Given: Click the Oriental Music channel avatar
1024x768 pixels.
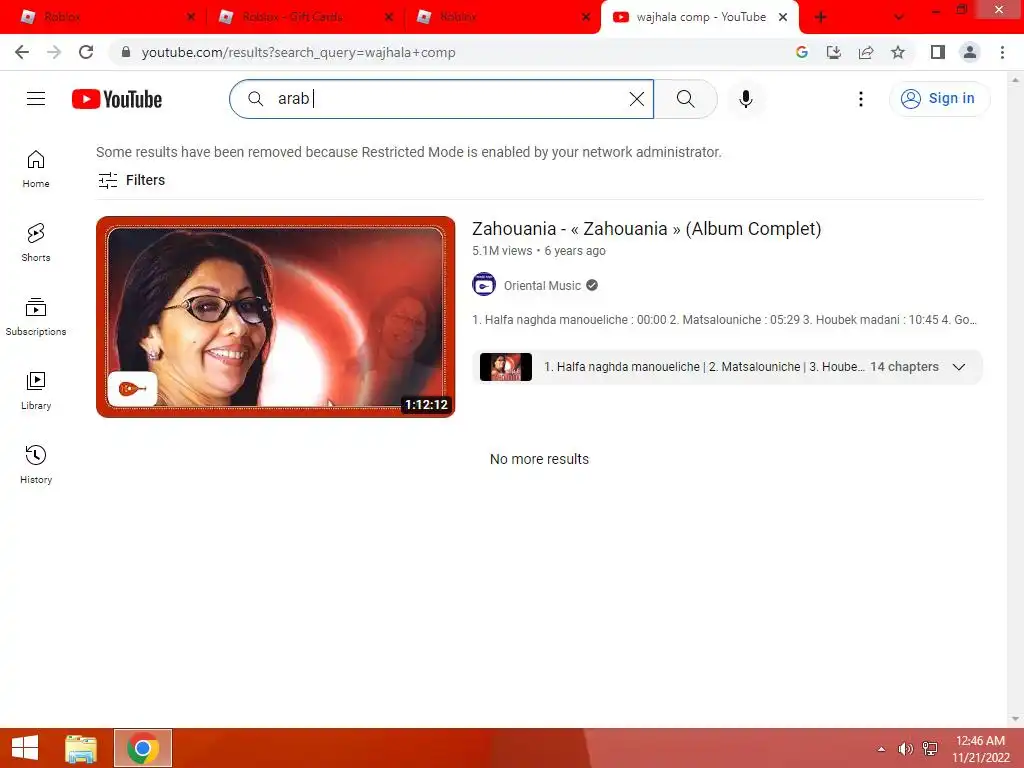Looking at the screenshot, I should 484,285.
